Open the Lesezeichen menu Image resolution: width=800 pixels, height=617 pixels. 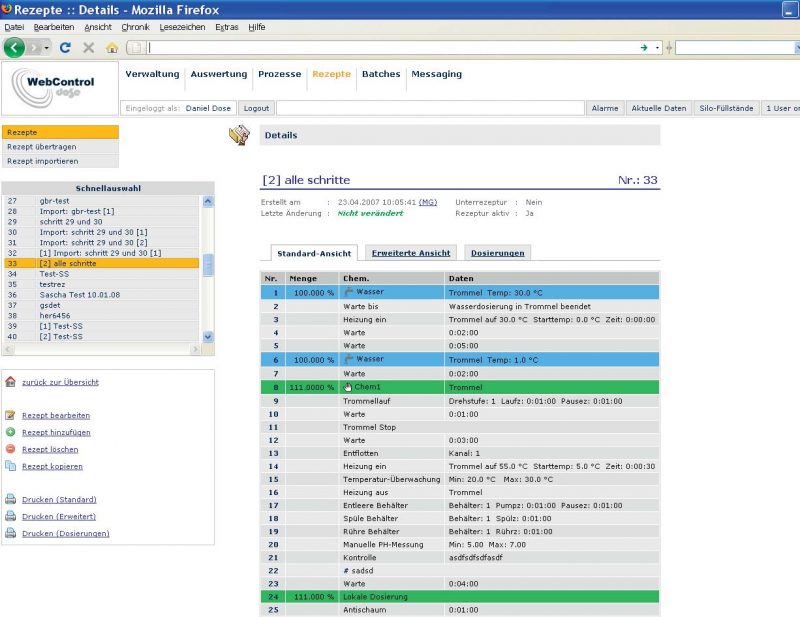click(x=182, y=27)
